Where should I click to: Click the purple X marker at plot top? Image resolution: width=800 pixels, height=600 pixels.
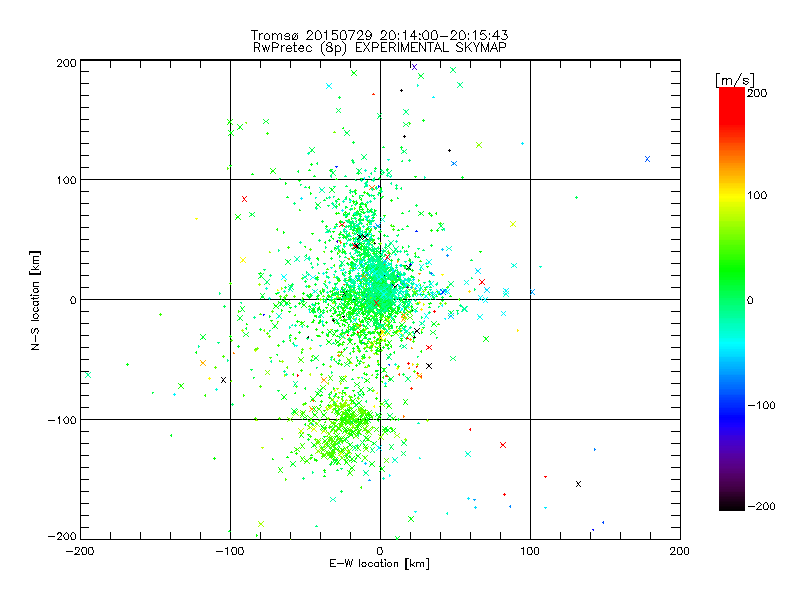pos(414,67)
